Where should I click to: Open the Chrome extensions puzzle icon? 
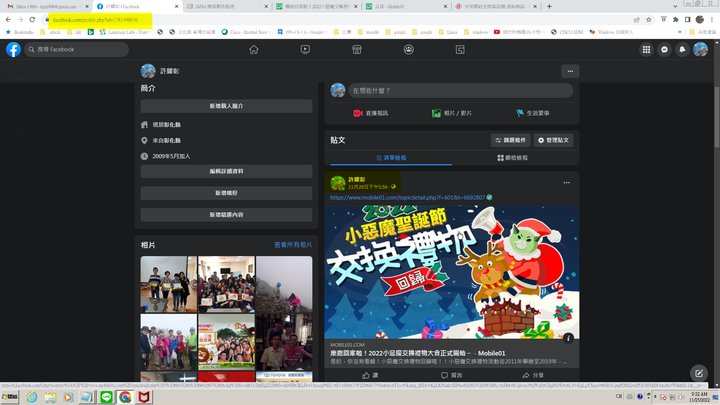click(x=675, y=20)
